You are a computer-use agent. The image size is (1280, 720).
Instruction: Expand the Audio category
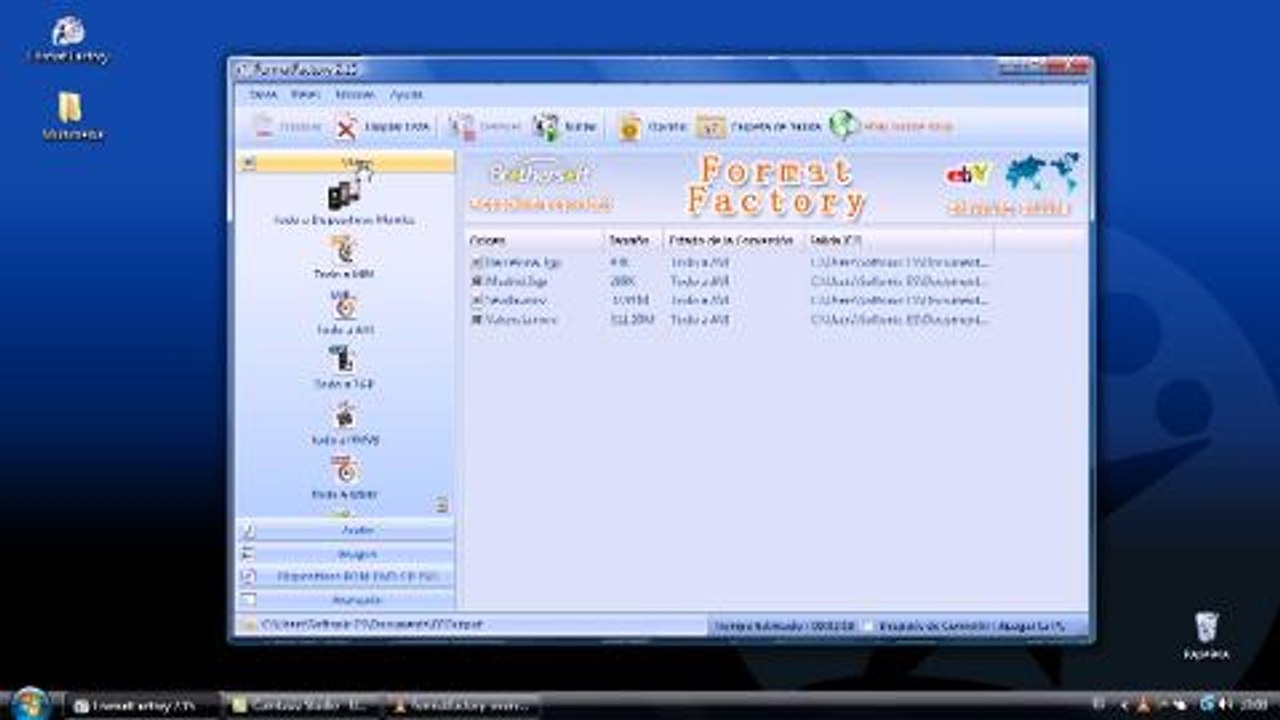tap(345, 530)
